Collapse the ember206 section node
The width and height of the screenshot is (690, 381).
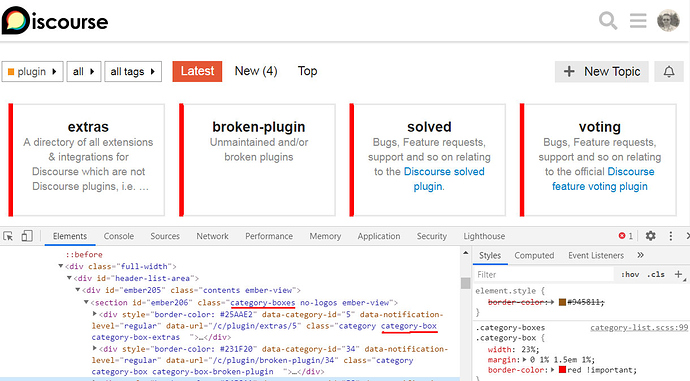point(86,302)
